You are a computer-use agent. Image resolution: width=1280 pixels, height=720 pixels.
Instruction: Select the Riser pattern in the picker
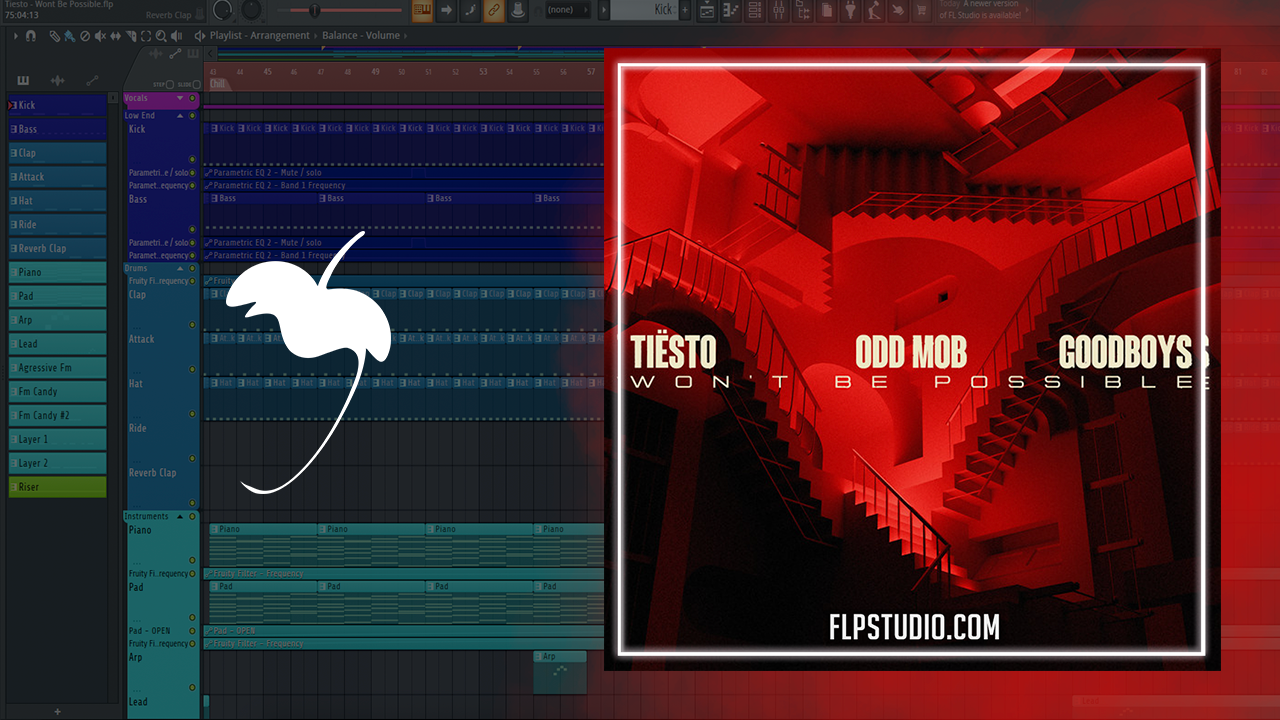click(x=57, y=487)
